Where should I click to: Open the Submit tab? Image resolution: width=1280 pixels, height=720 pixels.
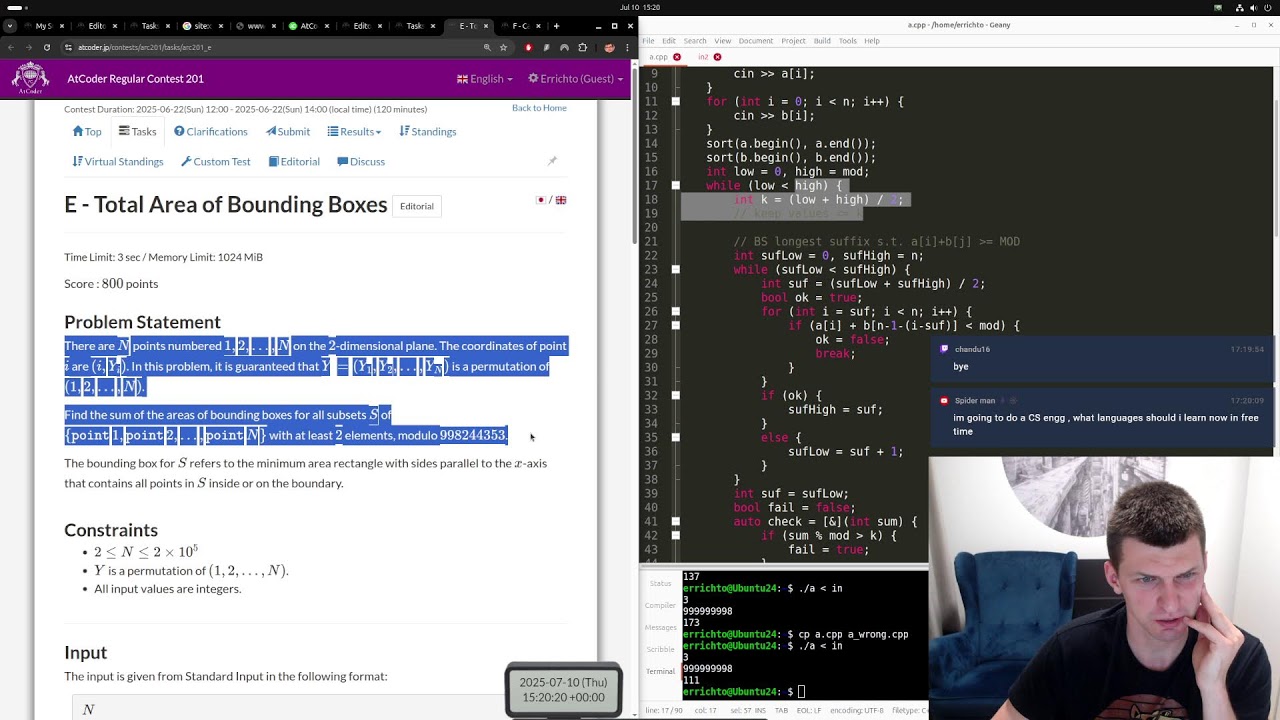tap(288, 131)
